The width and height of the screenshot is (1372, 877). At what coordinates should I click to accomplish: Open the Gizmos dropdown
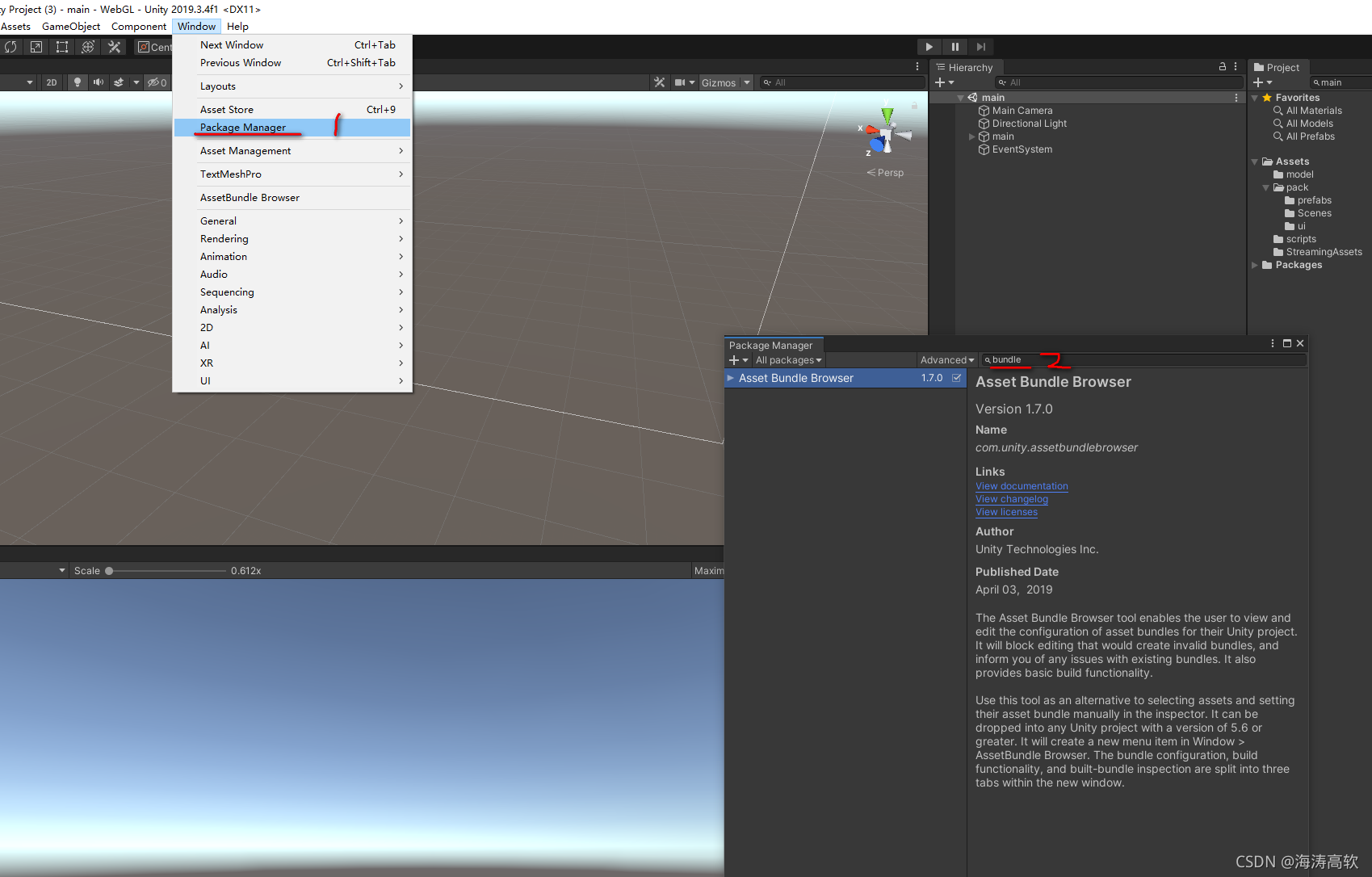726,82
